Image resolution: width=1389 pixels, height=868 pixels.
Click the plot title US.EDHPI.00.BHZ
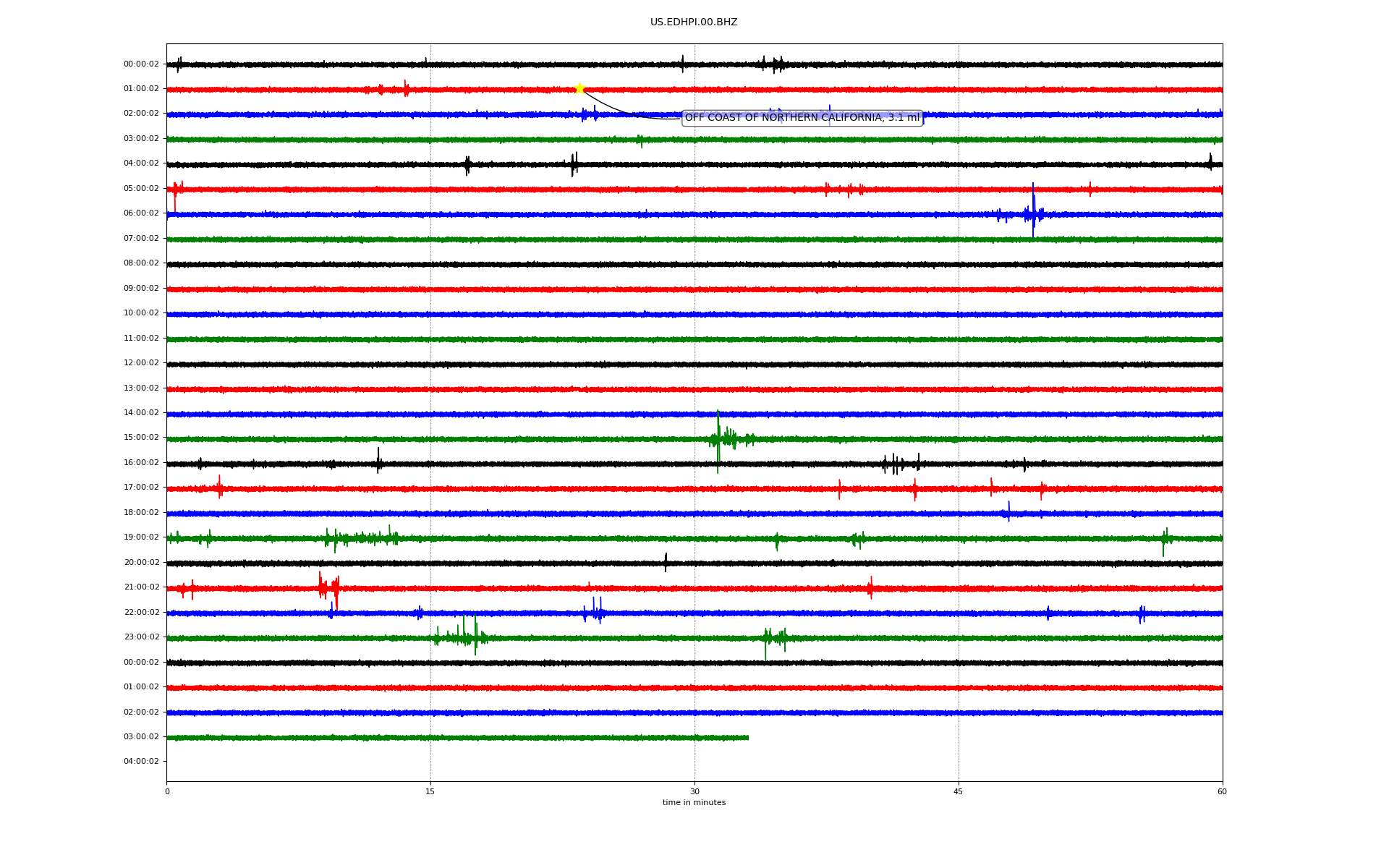tap(694, 22)
